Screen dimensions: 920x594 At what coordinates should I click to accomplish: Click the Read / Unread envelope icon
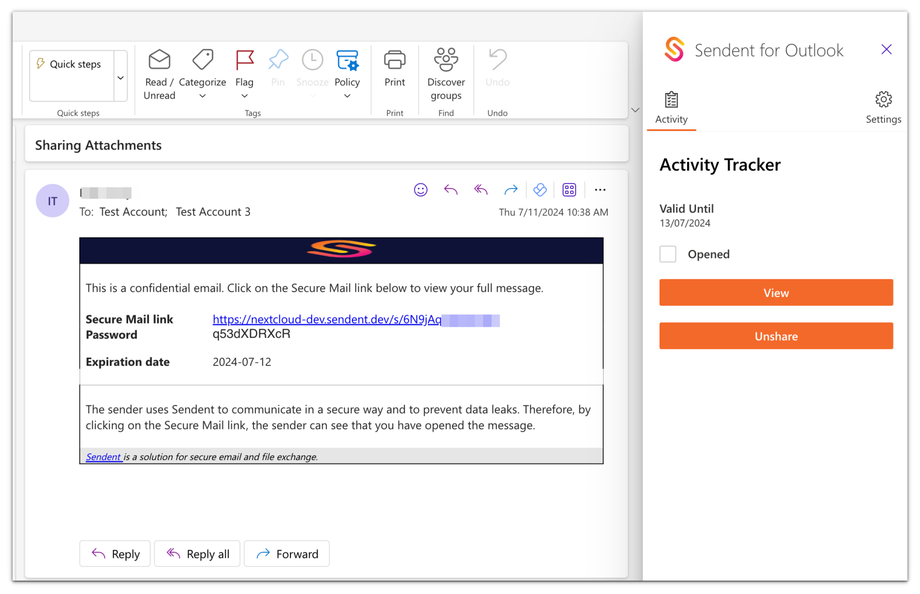click(x=159, y=60)
